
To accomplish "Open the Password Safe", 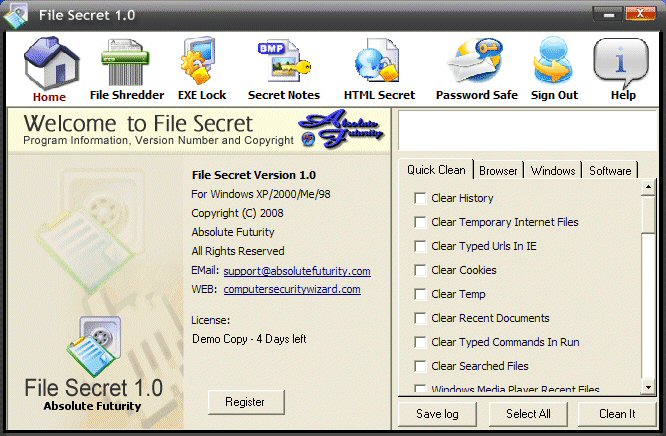I will click(x=477, y=69).
